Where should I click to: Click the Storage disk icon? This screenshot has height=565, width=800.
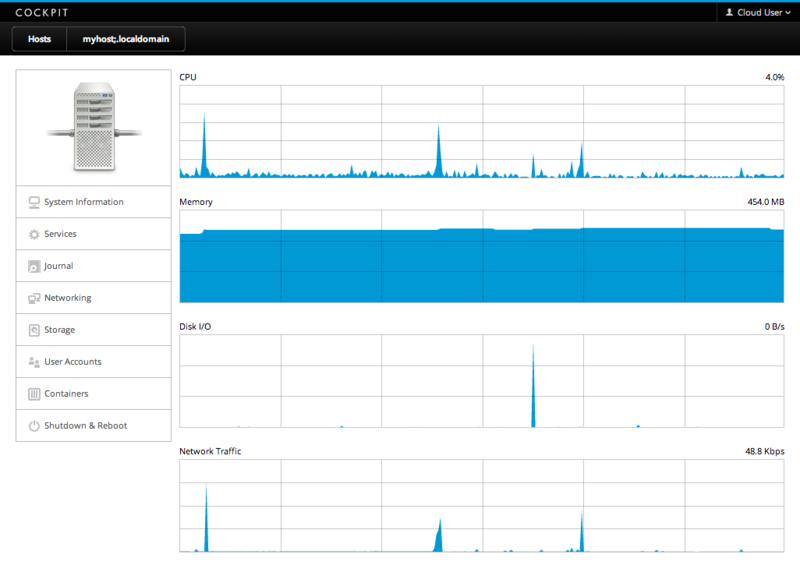(34, 330)
